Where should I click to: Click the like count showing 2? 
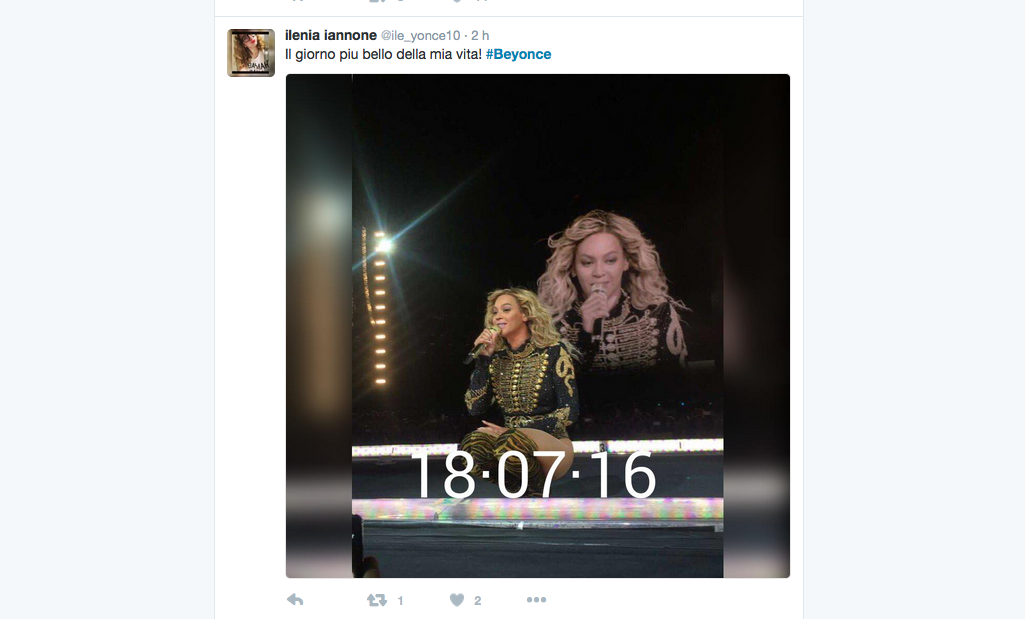478,601
